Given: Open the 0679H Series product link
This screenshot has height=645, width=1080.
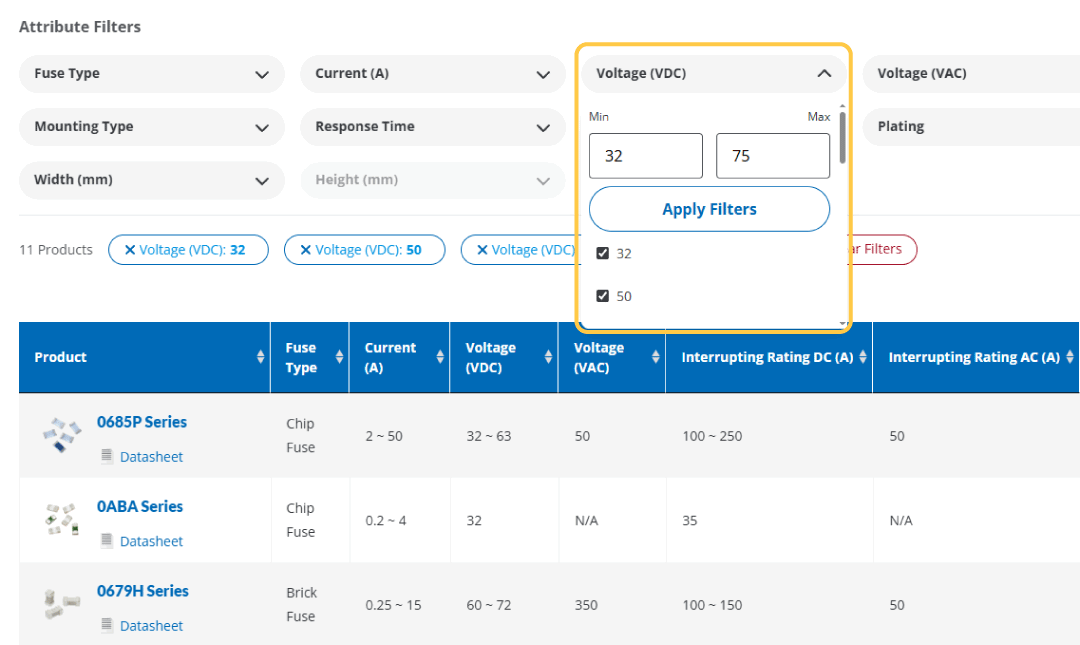Looking at the screenshot, I should [x=143, y=591].
